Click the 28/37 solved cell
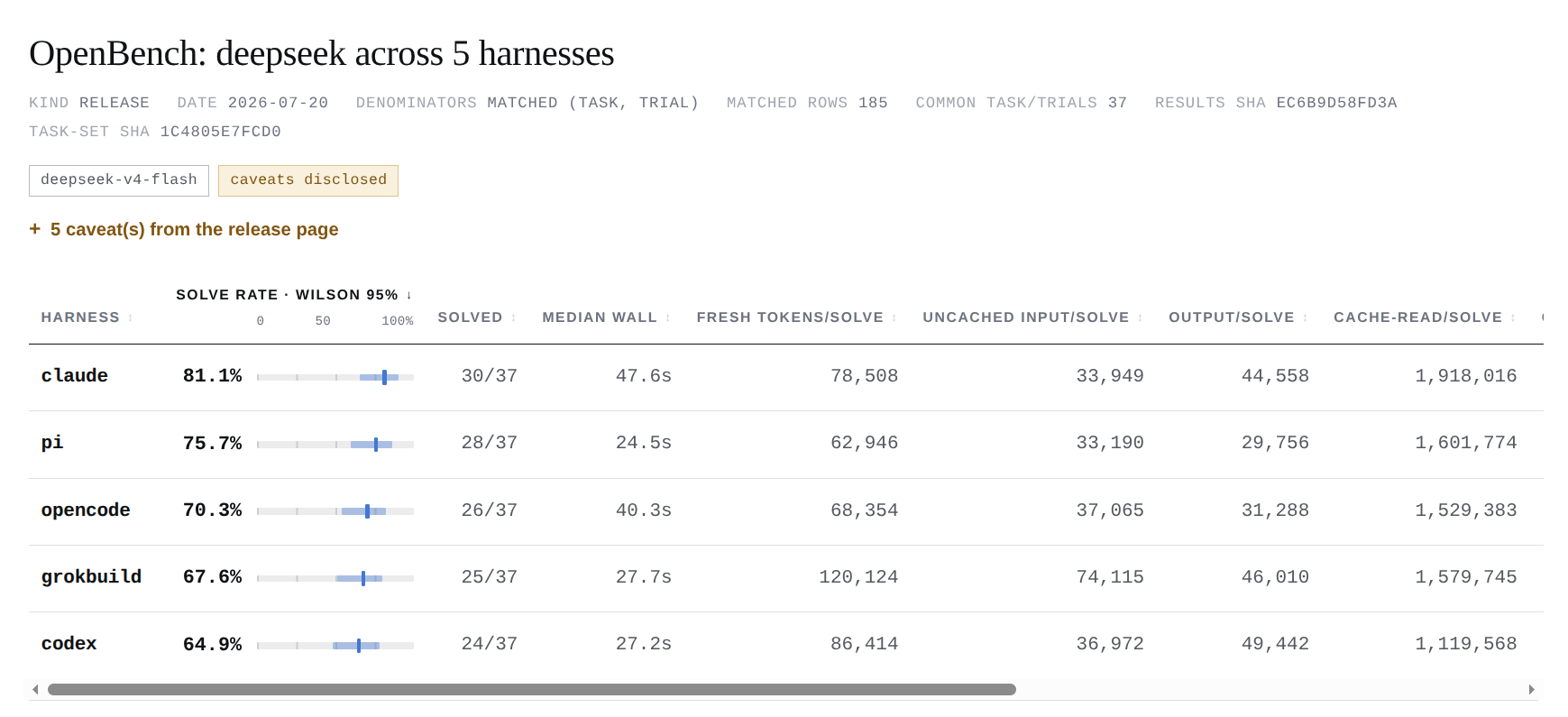The image size is (1568, 717). 490,443
